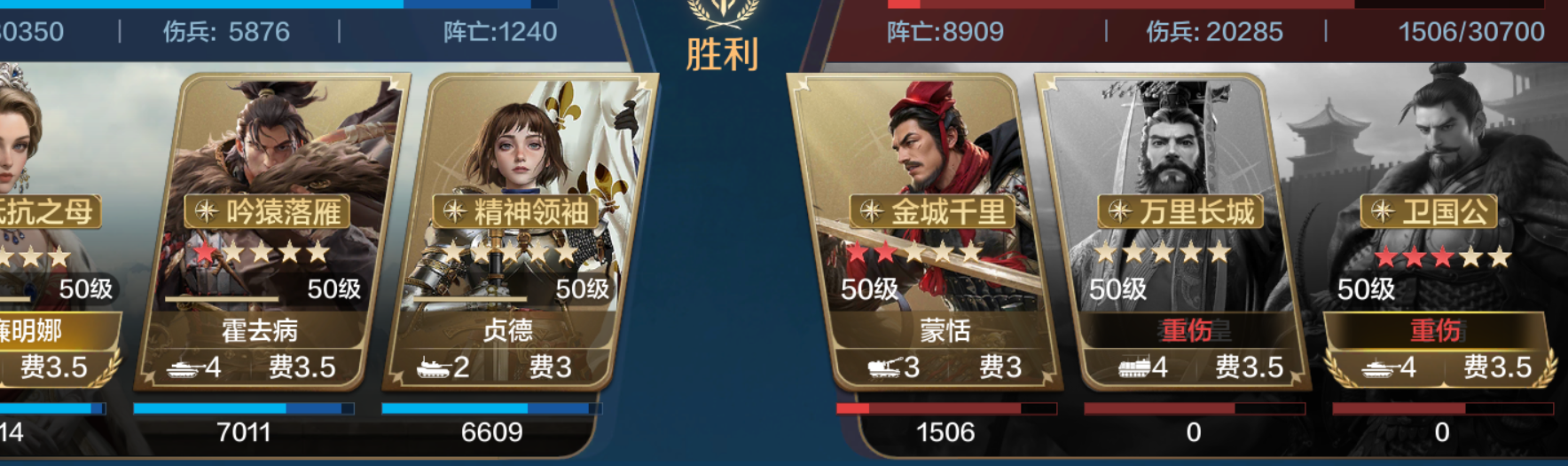Screen dimensions: 1568x466
Task: Click the tank troop icon under 贞德
Action: 434,367
